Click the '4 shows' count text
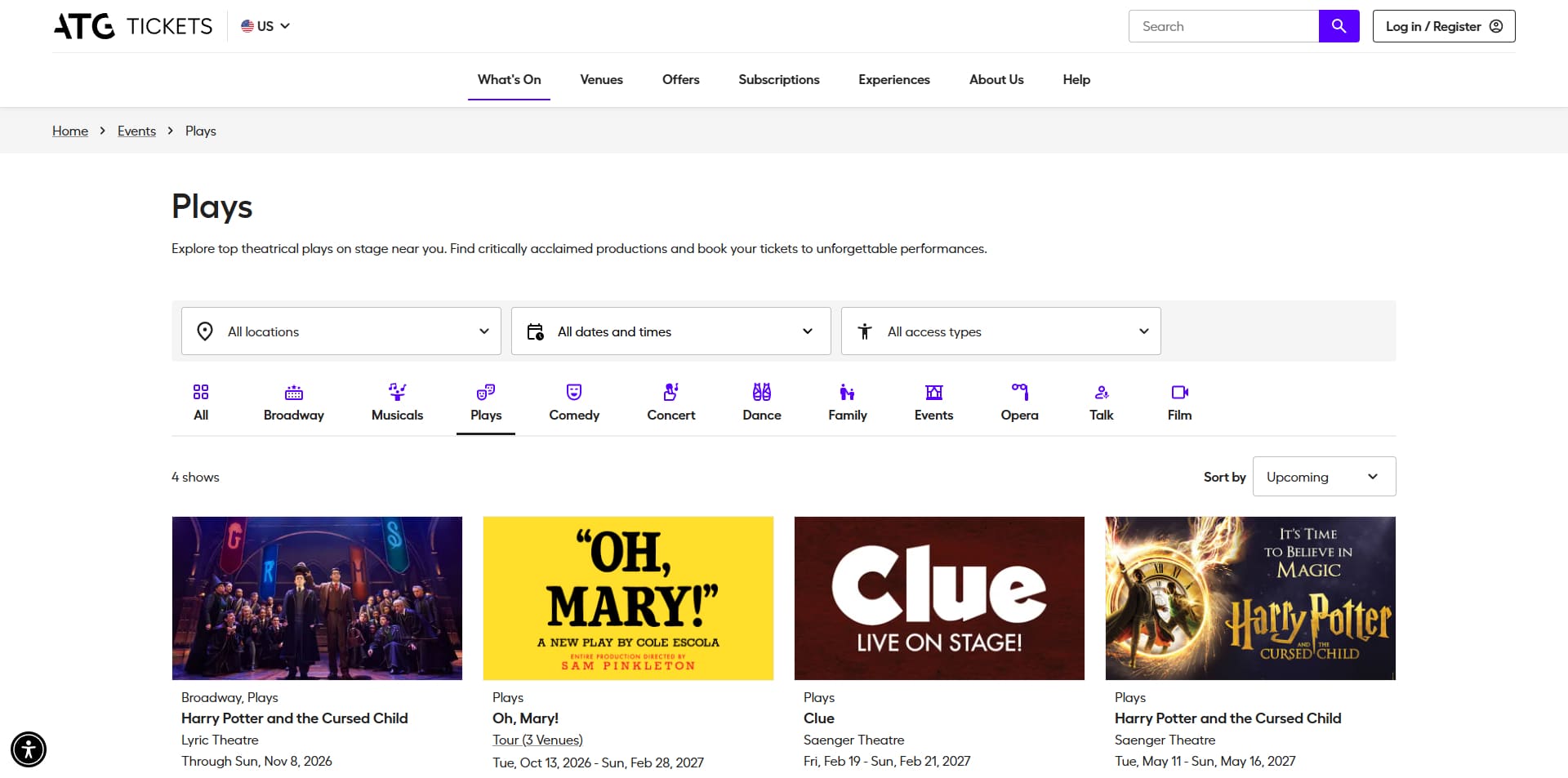 (x=195, y=477)
